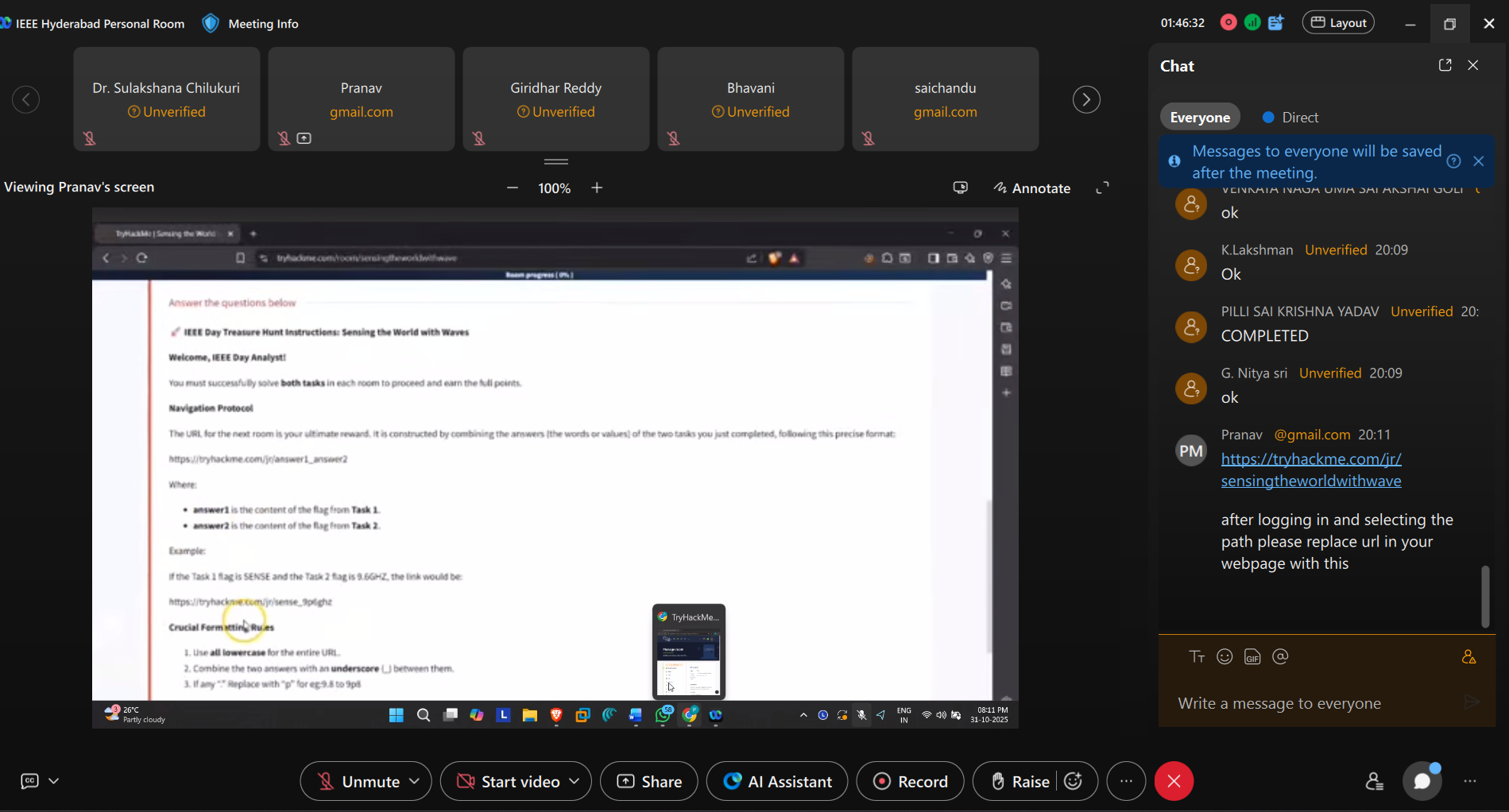Open the text formatting icon in chat
Image resolution: width=1509 pixels, height=812 pixels.
(x=1197, y=656)
